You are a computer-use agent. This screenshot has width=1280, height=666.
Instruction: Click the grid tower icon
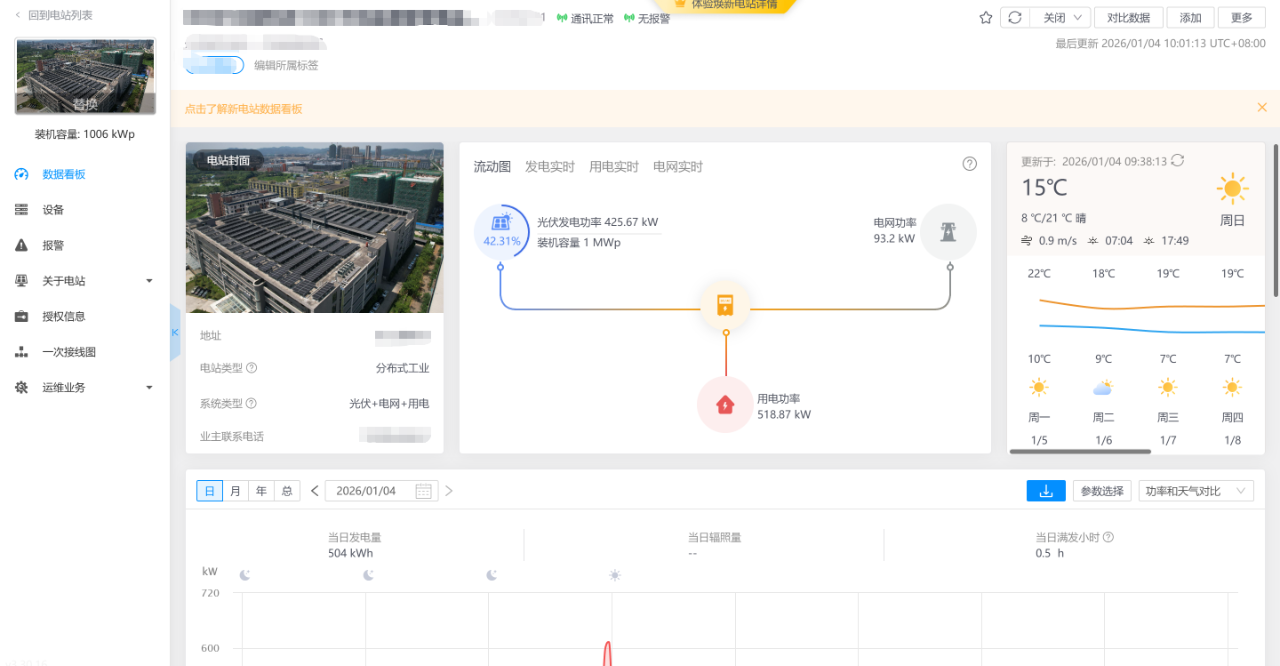(x=948, y=231)
